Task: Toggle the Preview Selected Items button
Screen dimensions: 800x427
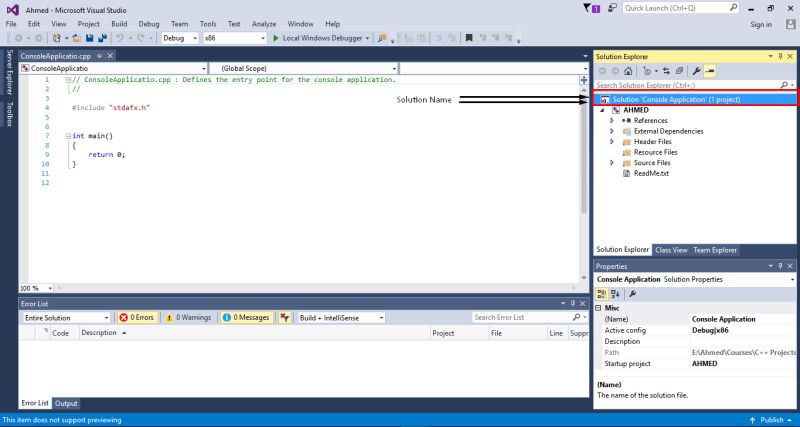Action: tap(709, 71)
